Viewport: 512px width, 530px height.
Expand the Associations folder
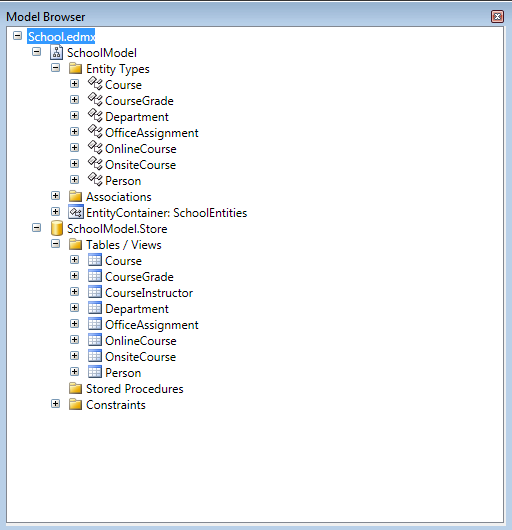coord(55,196)
